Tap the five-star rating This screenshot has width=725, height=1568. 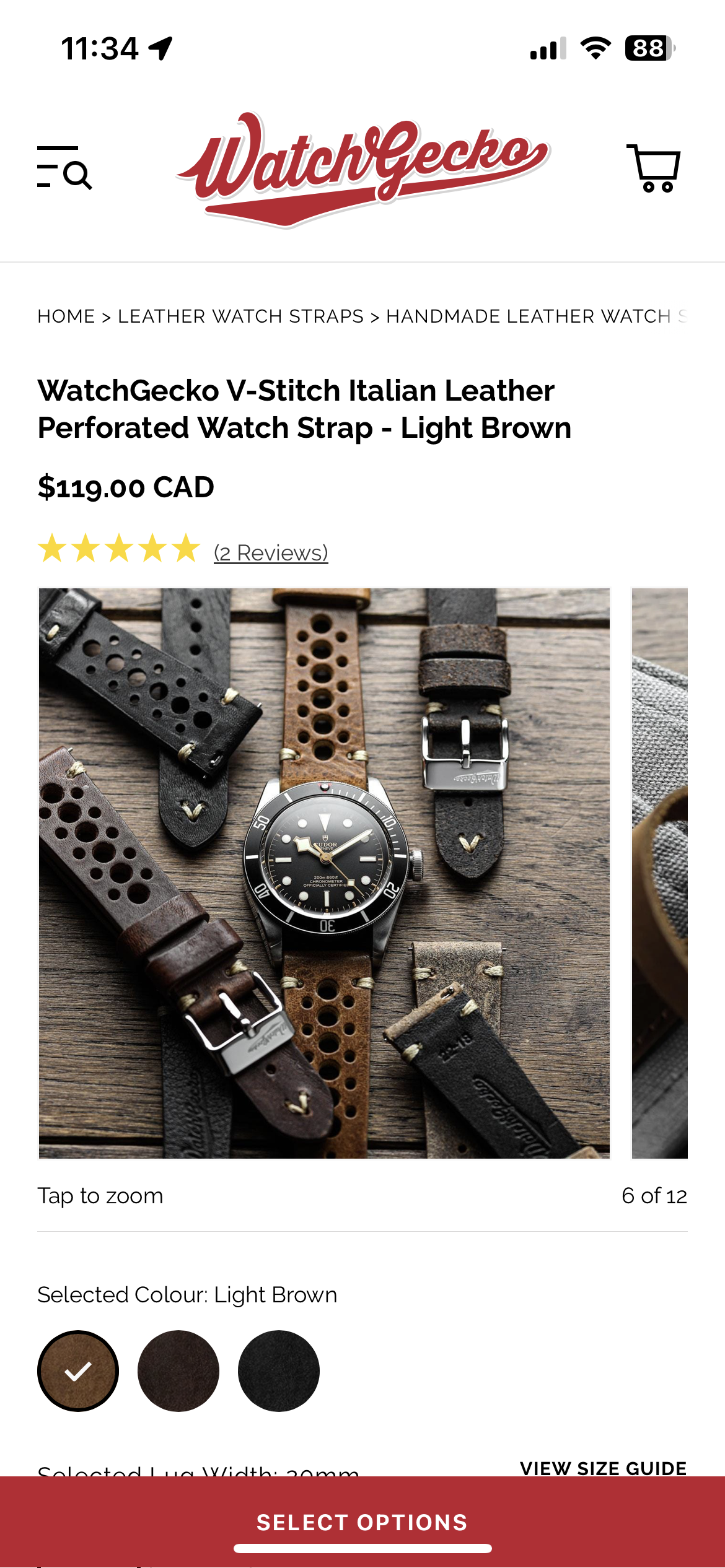click(x=119, y=549)
